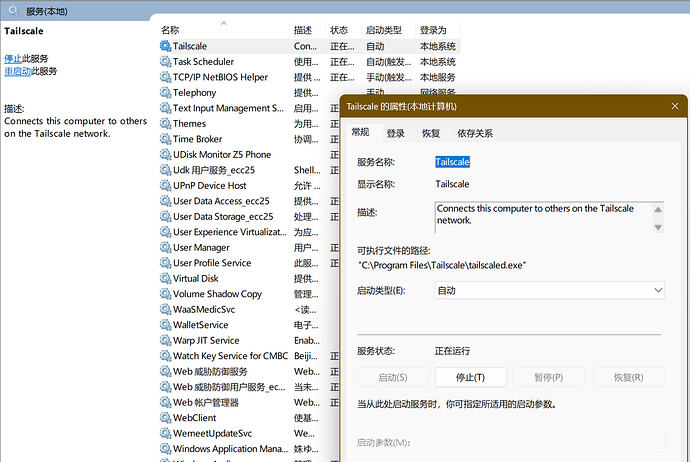Screen dimensions: 690x462
Task: Sort by the 描述 column header
Action: tap(303, 30)
